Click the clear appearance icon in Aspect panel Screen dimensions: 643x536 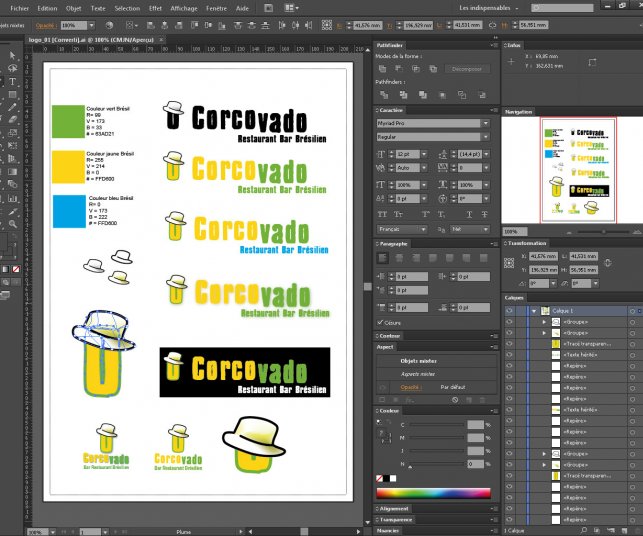[x=455, y=399]
